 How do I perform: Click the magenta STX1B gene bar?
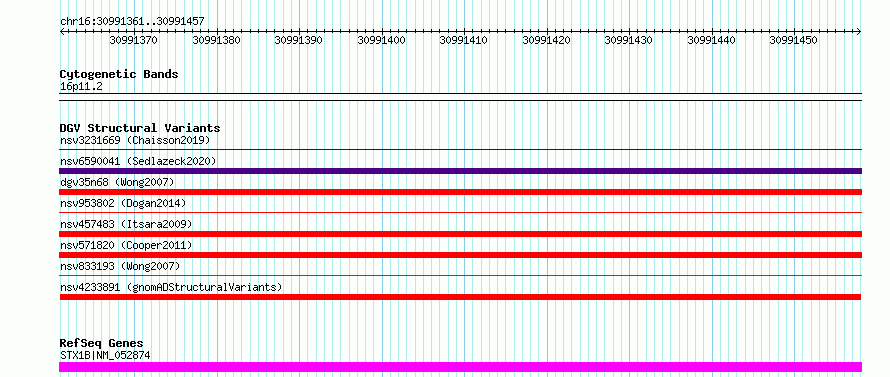click(x=460, y=367)
